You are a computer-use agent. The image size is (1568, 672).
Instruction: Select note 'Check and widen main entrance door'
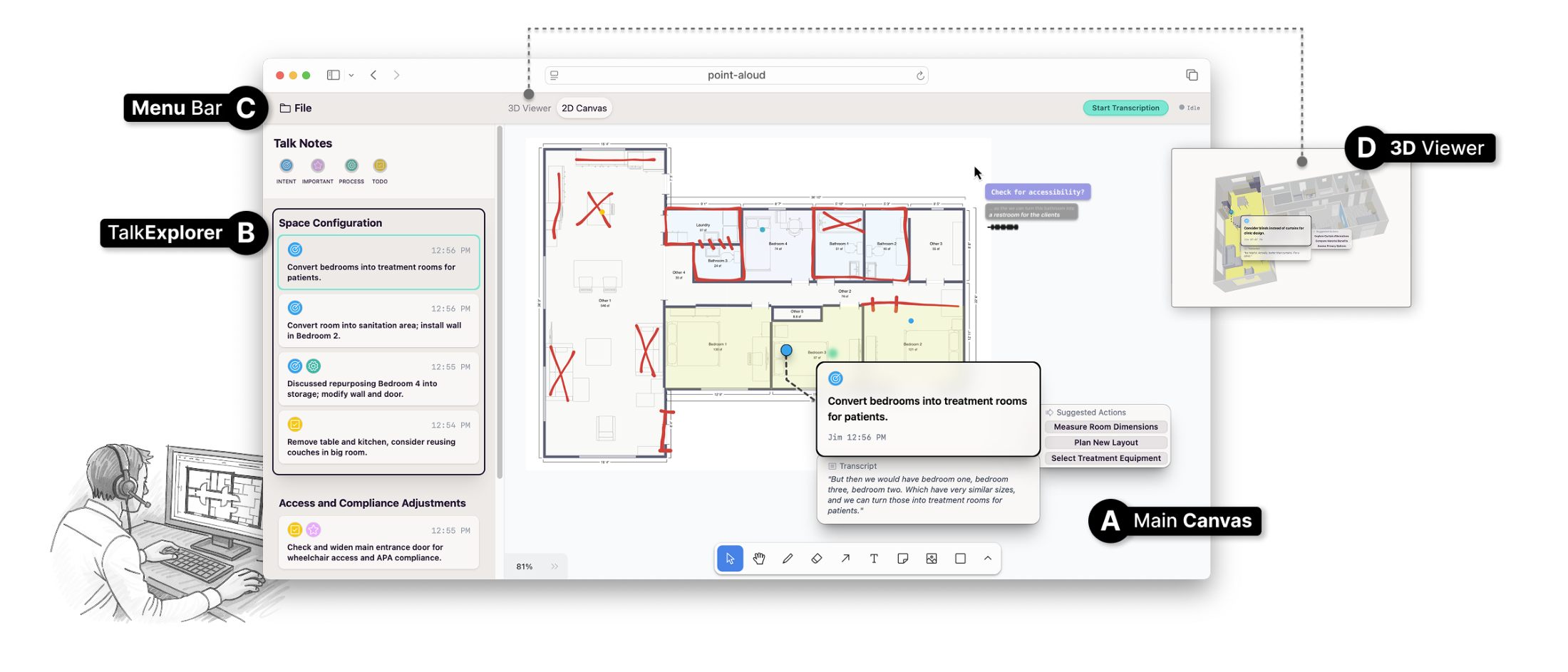pos(378,543)
